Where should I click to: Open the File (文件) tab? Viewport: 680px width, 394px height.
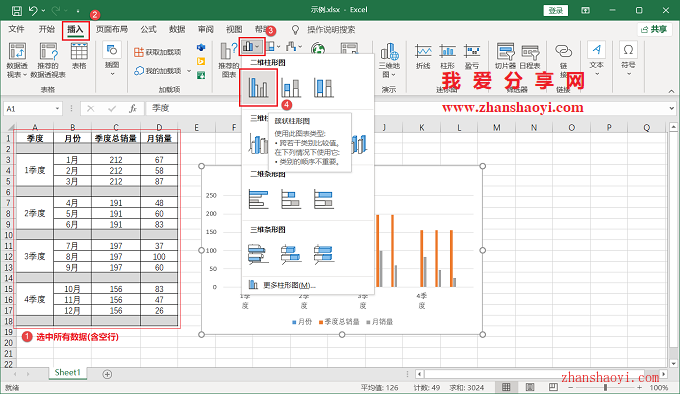pos(16,29)
